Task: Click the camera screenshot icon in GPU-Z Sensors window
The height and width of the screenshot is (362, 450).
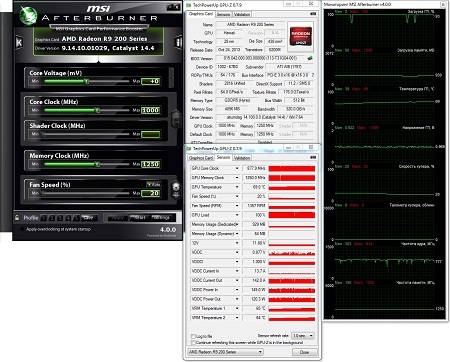Action: point(313,157)
